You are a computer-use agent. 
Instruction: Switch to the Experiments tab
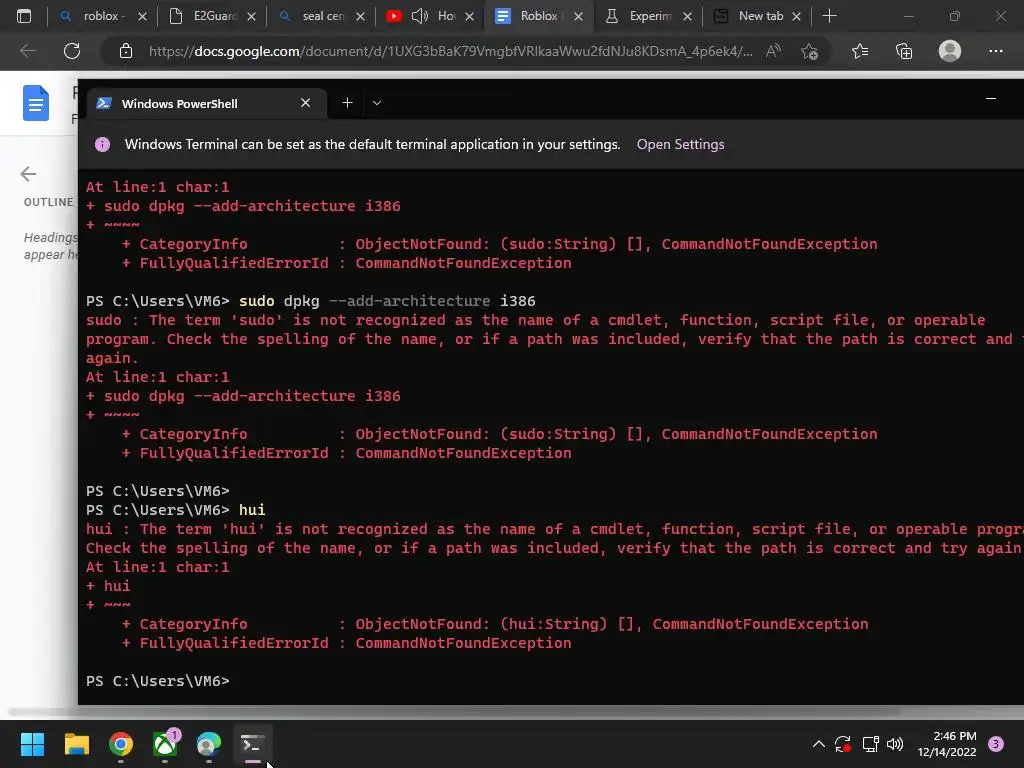click(x=649, y=16)
